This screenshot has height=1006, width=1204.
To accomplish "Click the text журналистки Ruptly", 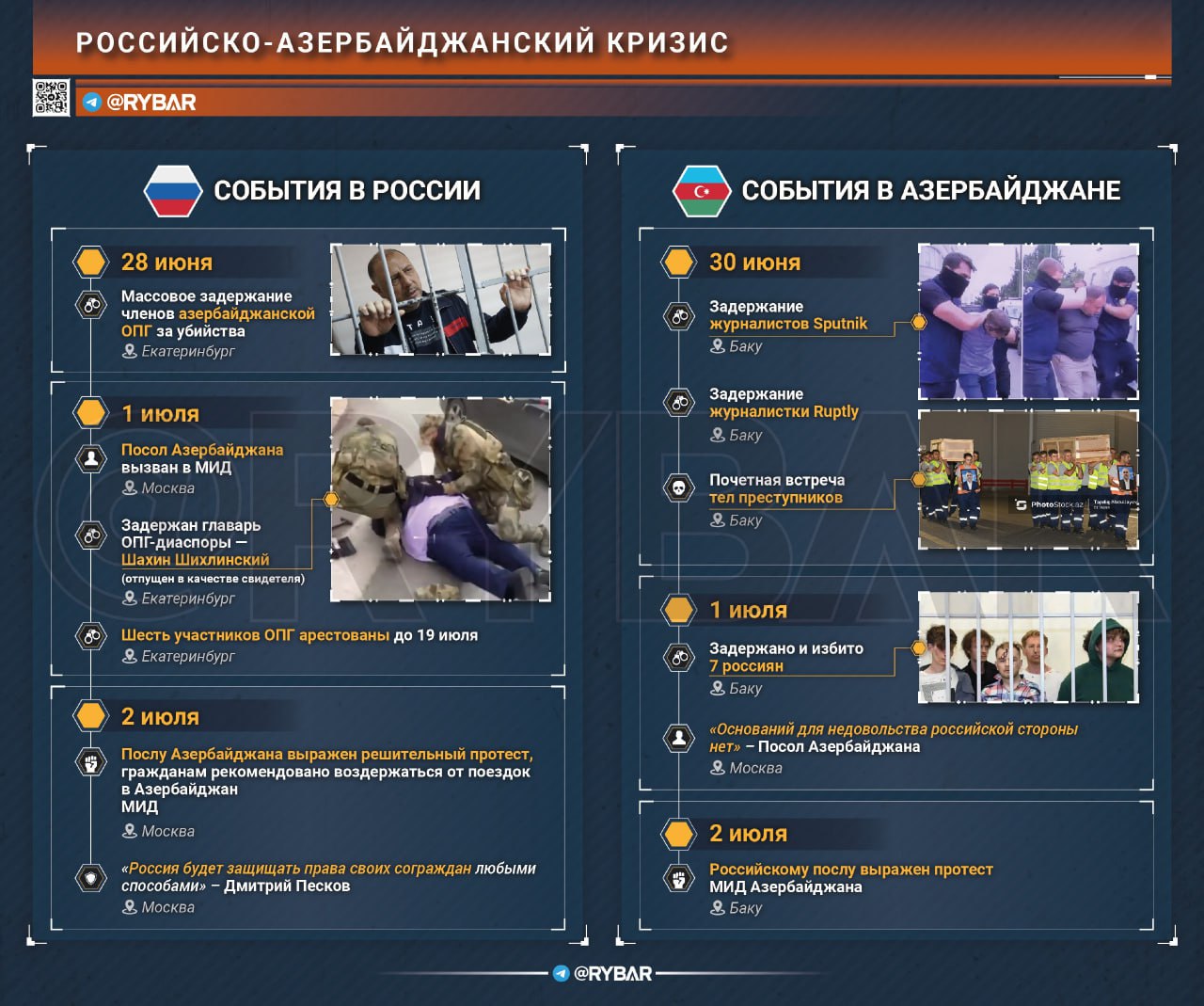I will click(784, 411).
